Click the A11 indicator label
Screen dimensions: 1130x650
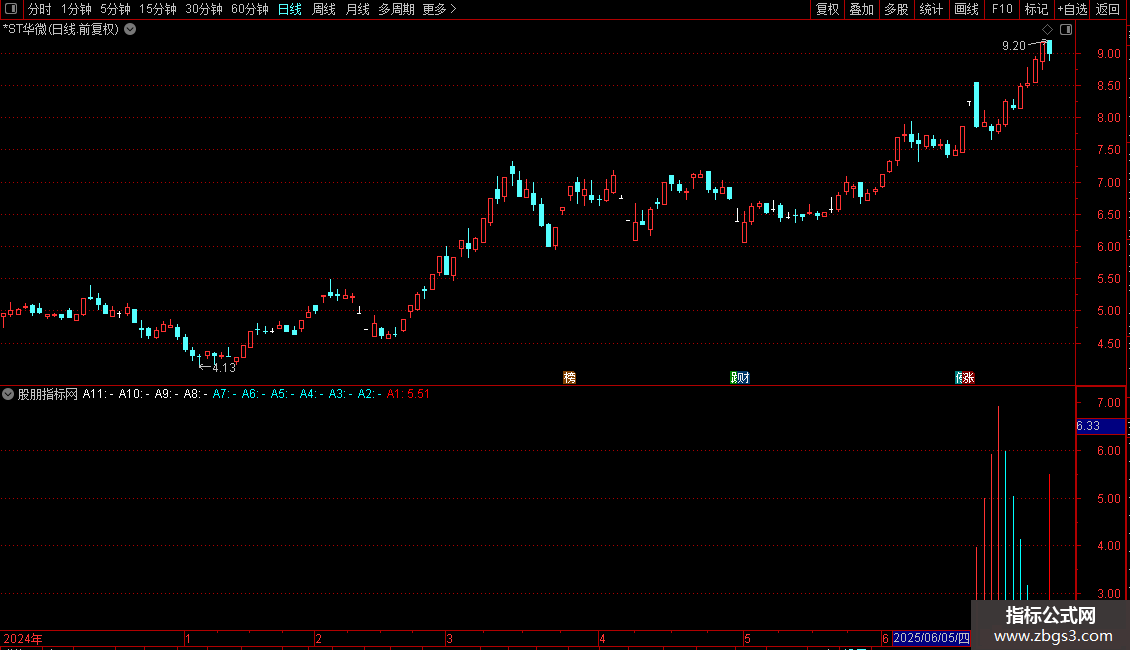[x=97, y=394]
